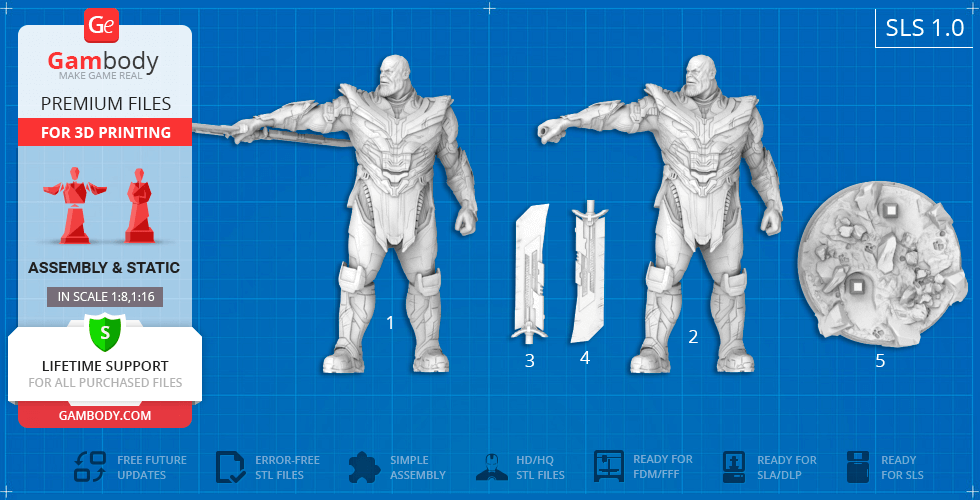Screen dimensions: 980x500
Task: Click the LIFETIME SUPPORT text
Action: pyautogui.click(x=105, y=366)
